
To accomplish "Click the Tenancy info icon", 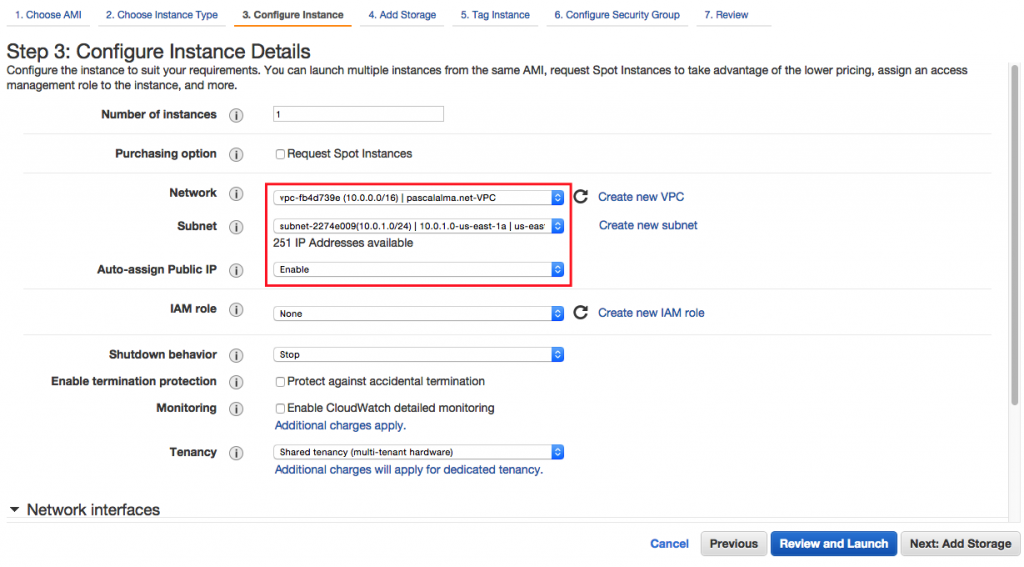I will click(x=237, y=453).
